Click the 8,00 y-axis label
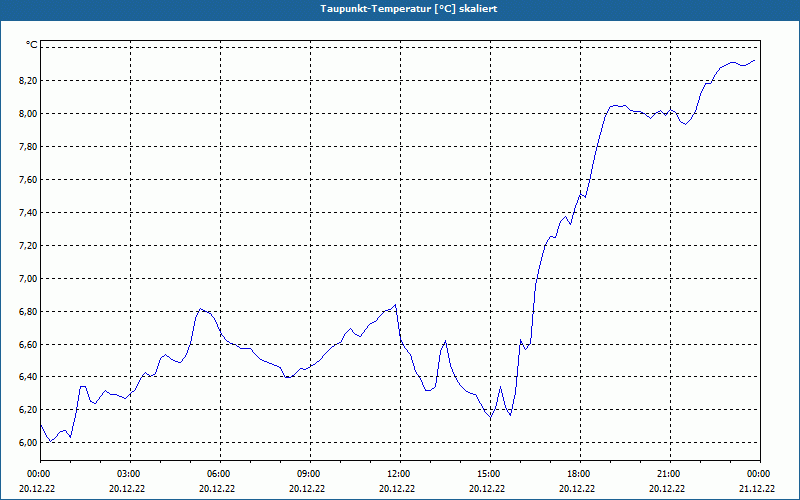Viewport: 800px width, 500px height. [x=28, y=113]
